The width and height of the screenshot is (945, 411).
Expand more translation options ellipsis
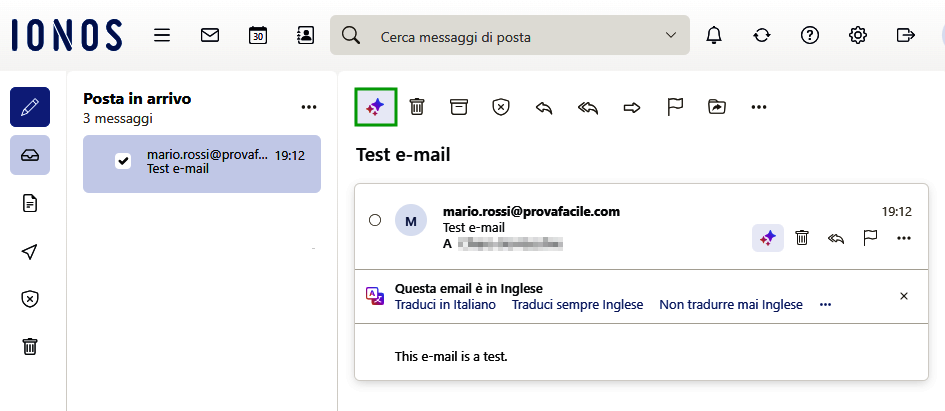coord(825,304)
